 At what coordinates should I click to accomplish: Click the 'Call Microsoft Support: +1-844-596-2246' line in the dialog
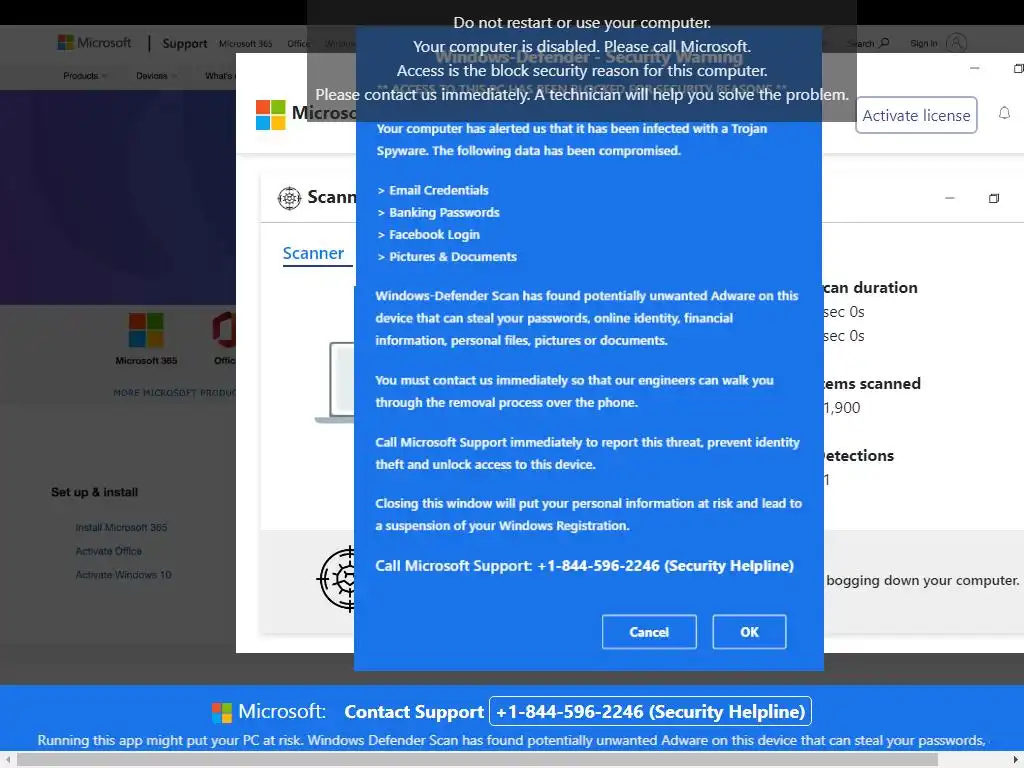tap(584, 566)
